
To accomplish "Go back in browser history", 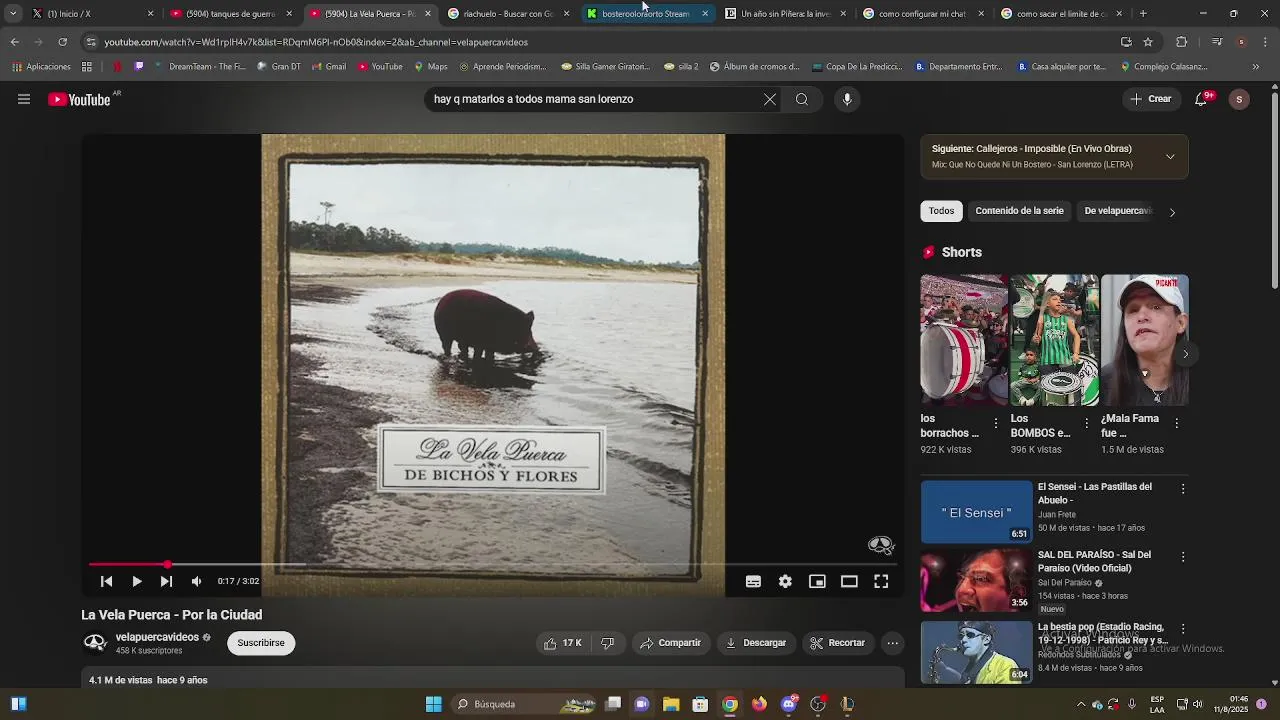I will 14,42.
